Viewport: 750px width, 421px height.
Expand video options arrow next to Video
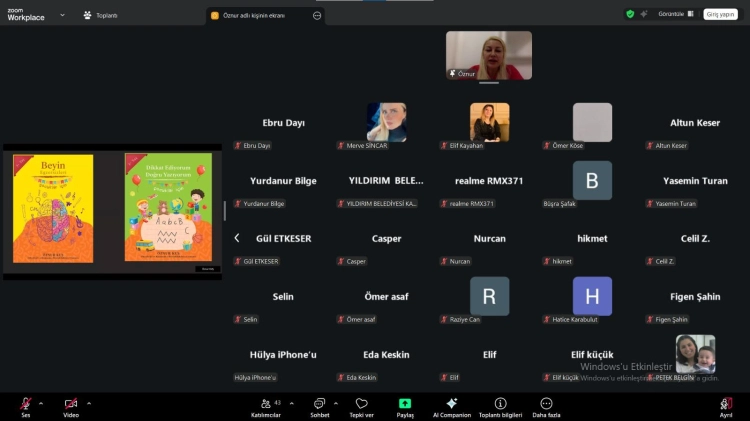click(x=89, y=402)
